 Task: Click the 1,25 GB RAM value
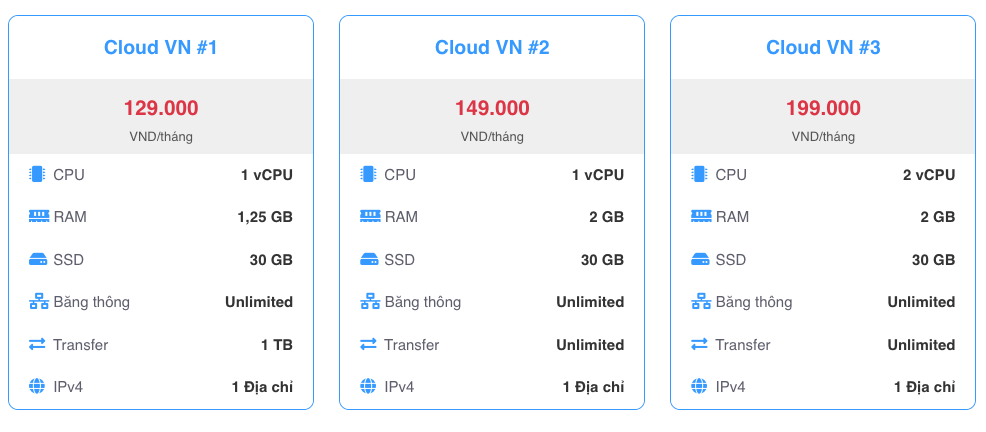click(x=265, y=217)
